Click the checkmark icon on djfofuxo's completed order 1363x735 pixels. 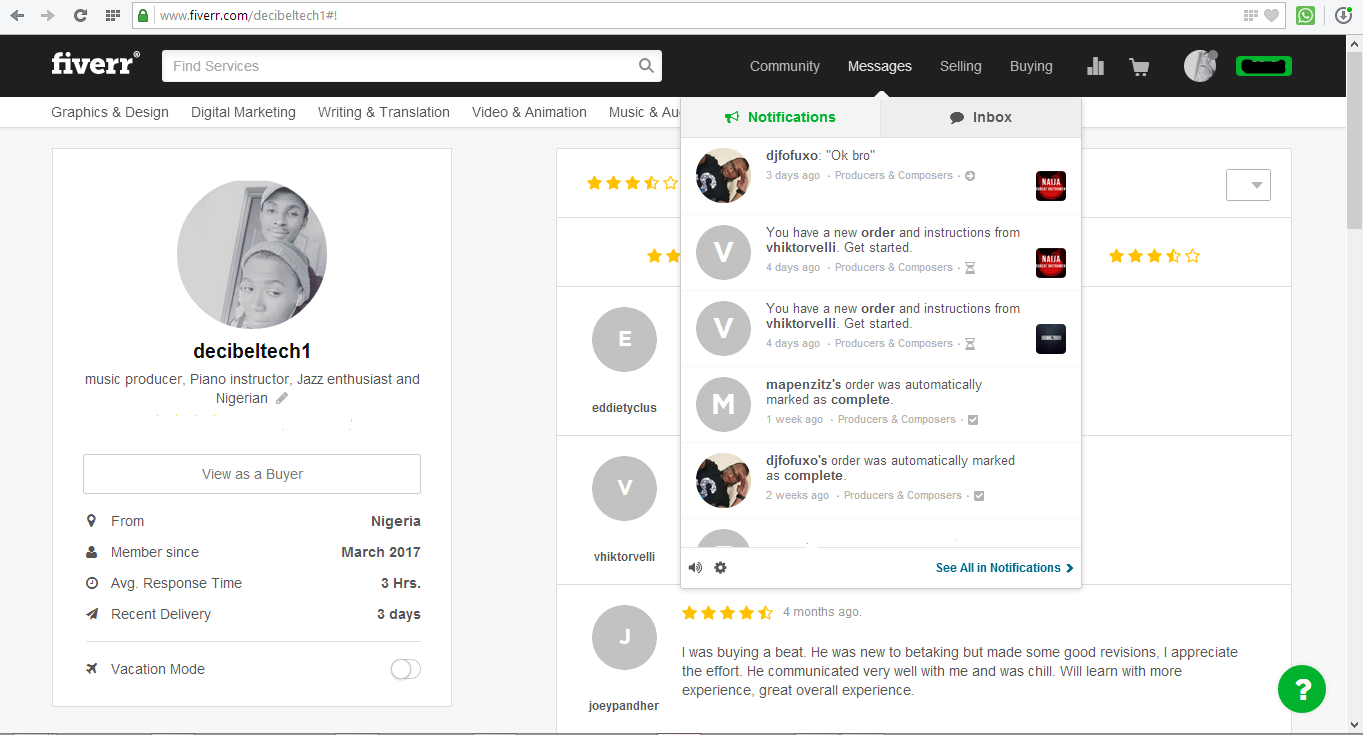[x=979, y=496]
